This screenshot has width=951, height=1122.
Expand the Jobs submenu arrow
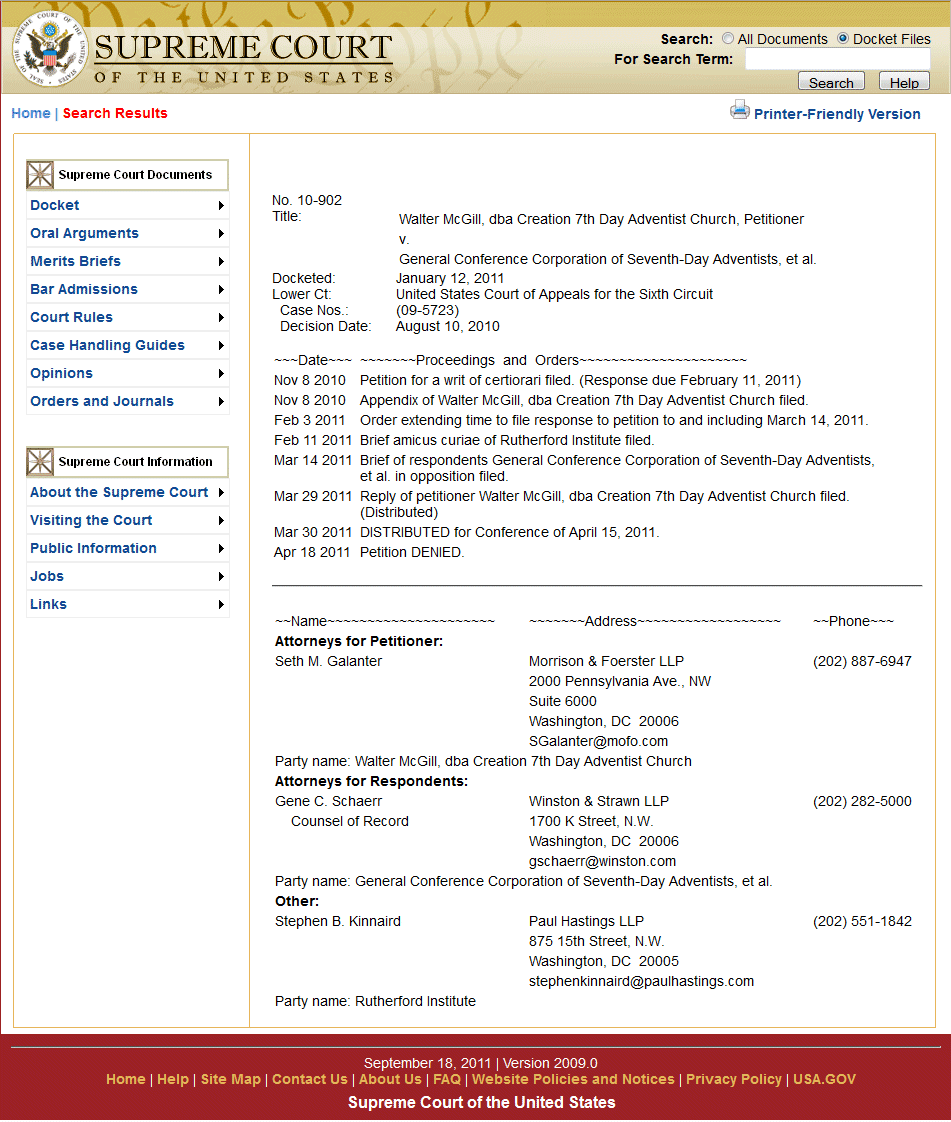(221, 577)
